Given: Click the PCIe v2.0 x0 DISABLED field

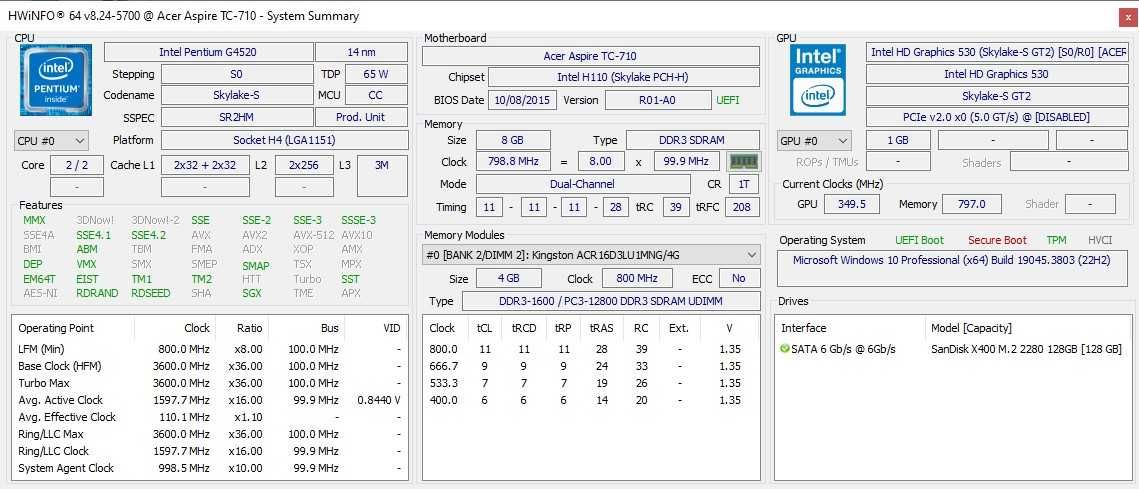Looking at the screenshot, I should pyautogui.click(x=997, y=117).
